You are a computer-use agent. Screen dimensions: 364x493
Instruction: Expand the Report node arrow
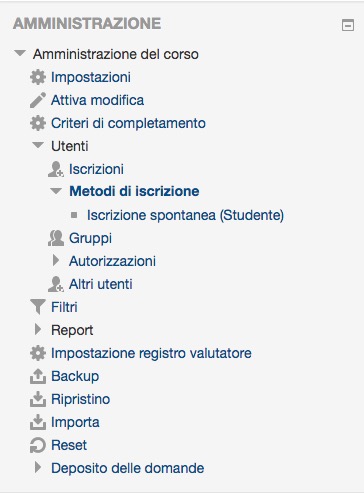[x=38, y=329]
